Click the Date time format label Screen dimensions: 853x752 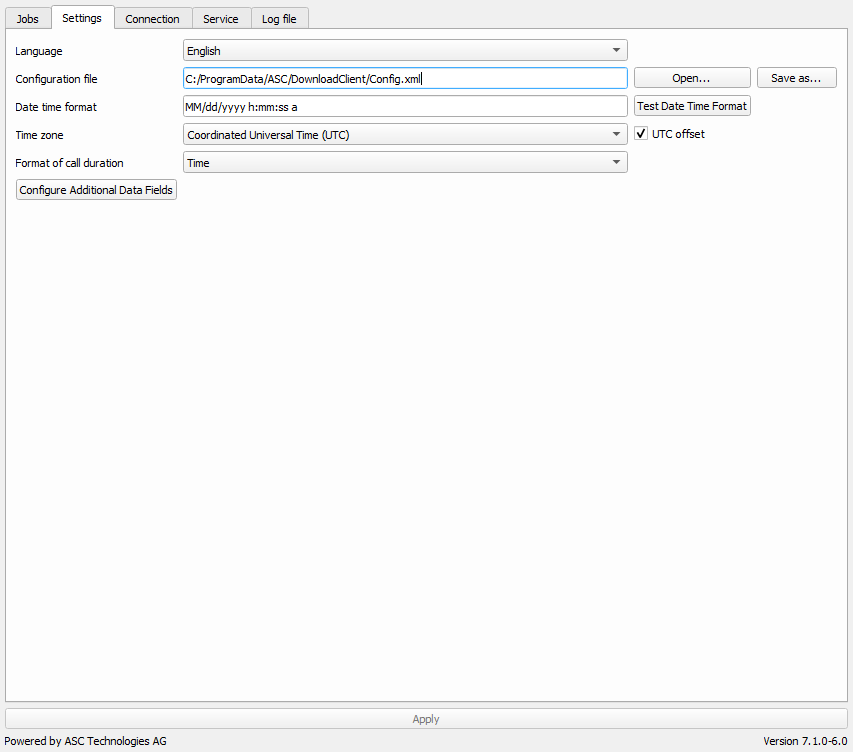pyautogui.click(x=56, y=107)
